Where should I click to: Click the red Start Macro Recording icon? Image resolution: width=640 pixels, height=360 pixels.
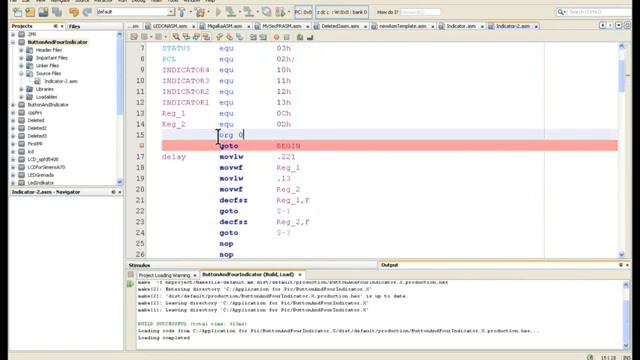coord(276,37)
